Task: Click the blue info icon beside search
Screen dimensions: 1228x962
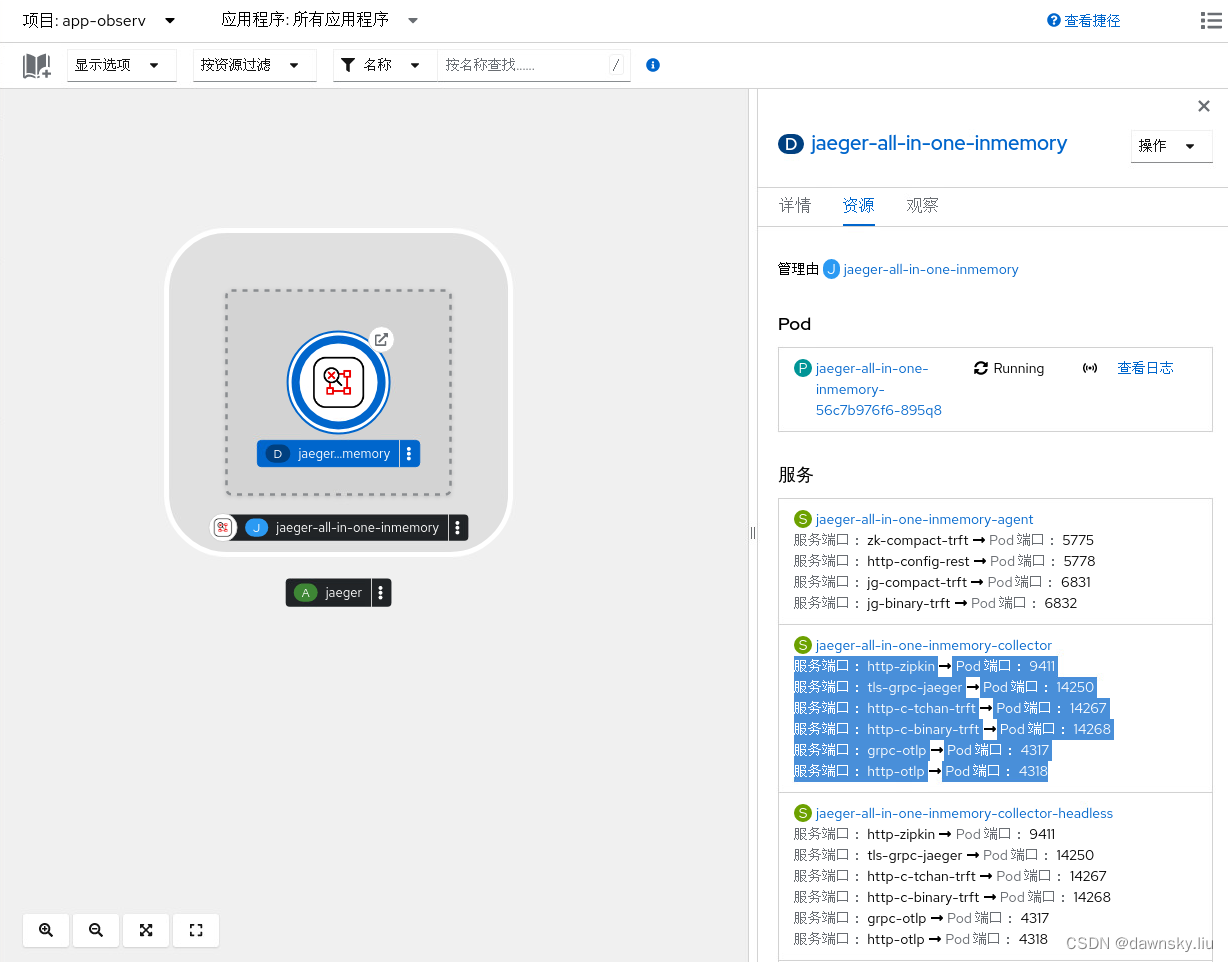Action: tap(653, 65)
